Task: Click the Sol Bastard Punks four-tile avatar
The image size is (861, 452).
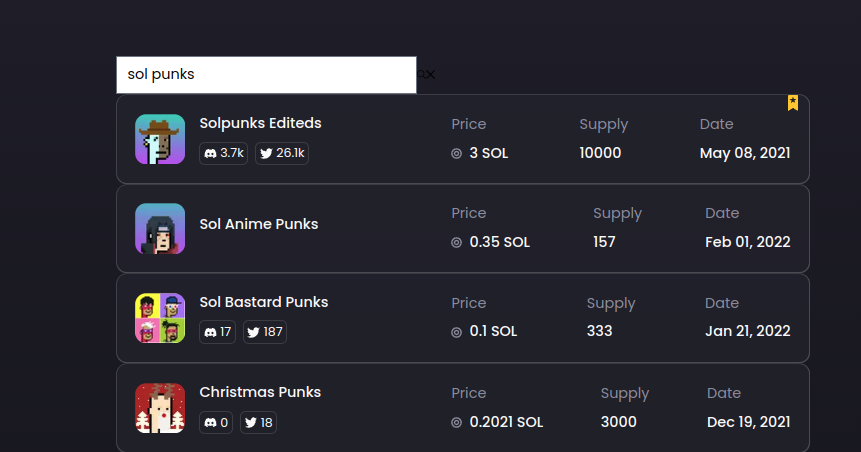Action: coord(160,318)
